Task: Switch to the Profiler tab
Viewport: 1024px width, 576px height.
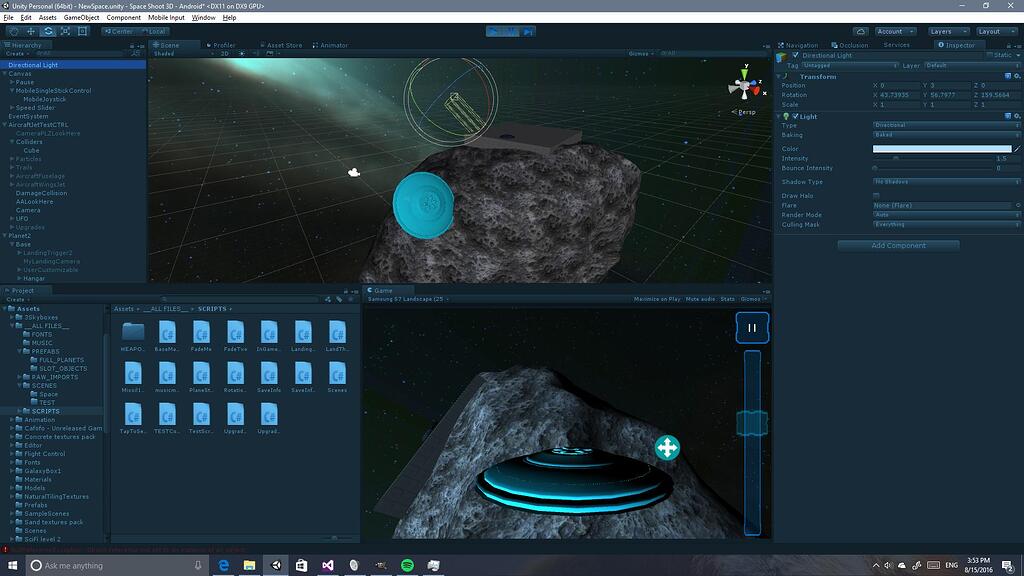Action: (x=223, y=44)
